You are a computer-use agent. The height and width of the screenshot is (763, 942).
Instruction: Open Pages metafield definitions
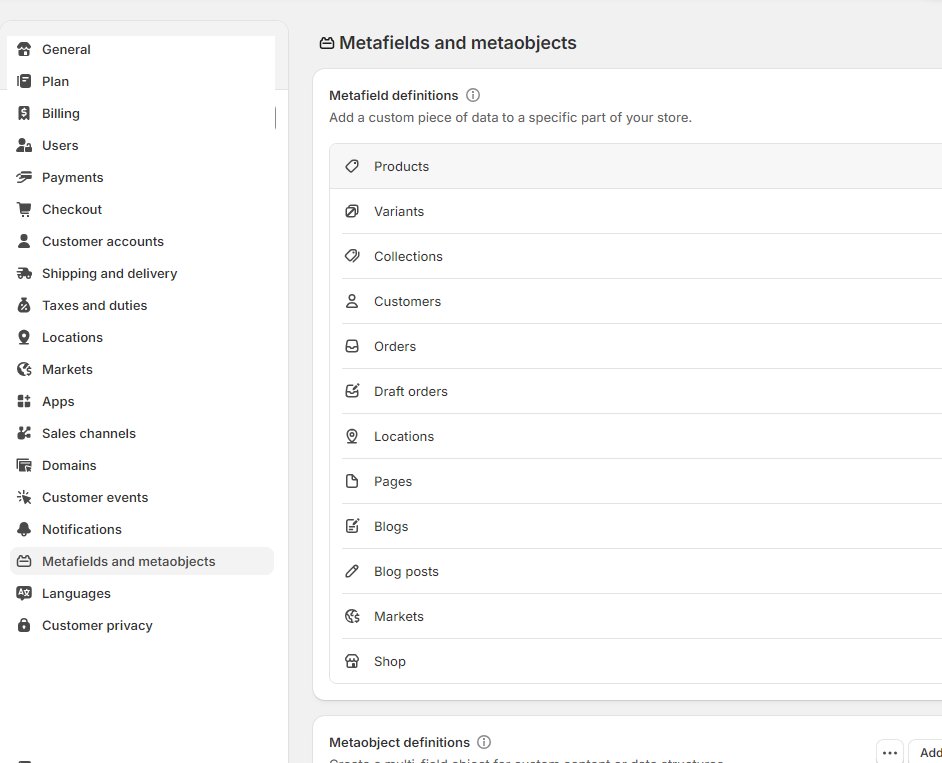click(x=393, y=482)
